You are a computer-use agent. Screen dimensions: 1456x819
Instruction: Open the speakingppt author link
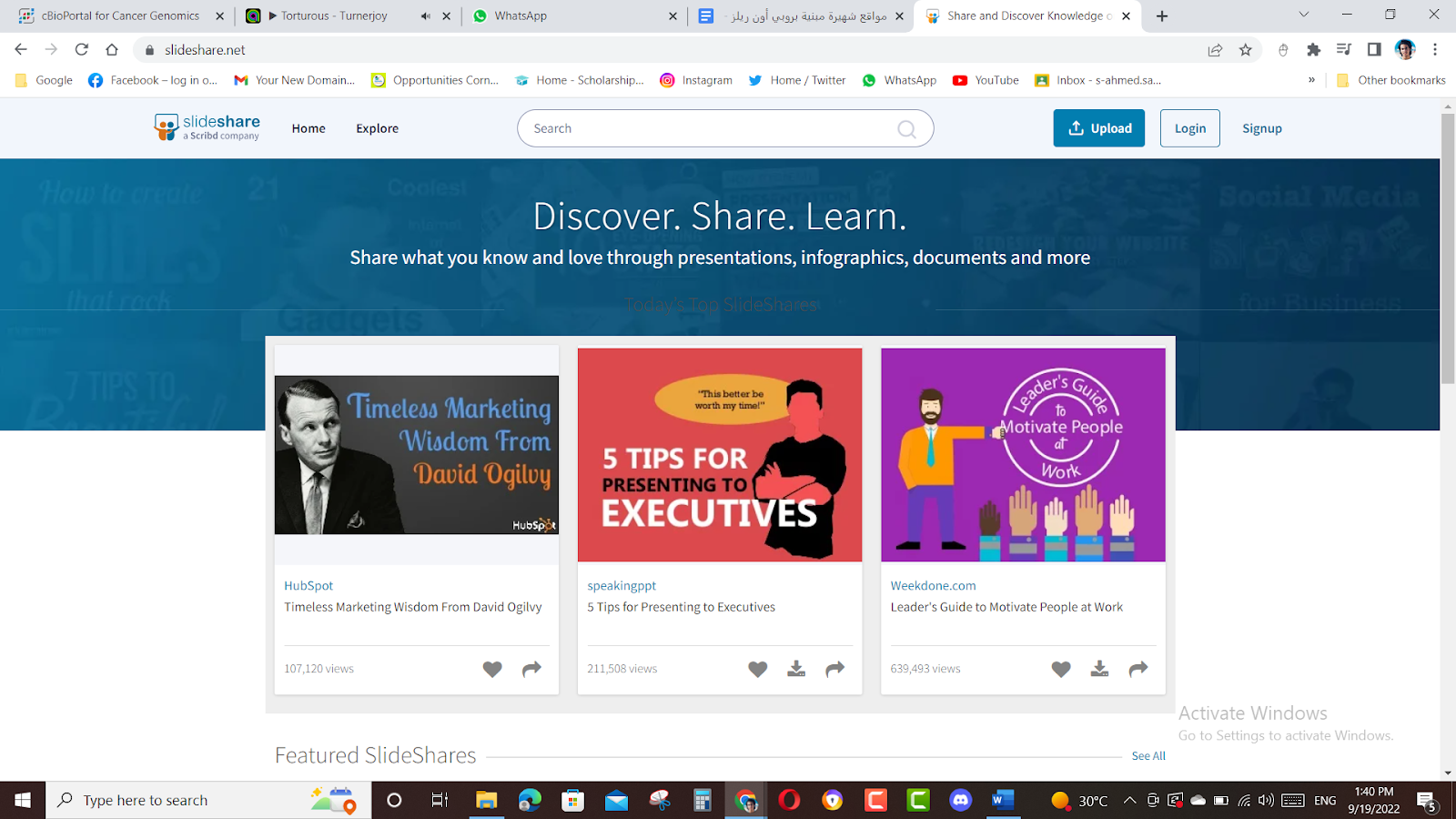pos(622,586)
